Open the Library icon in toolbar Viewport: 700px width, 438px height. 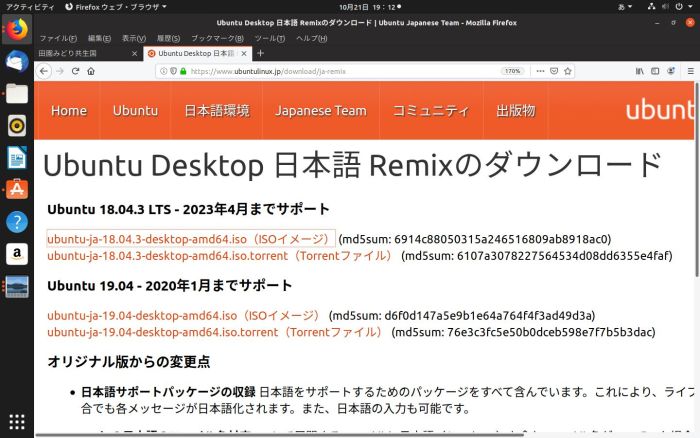[x=640, y=71]
